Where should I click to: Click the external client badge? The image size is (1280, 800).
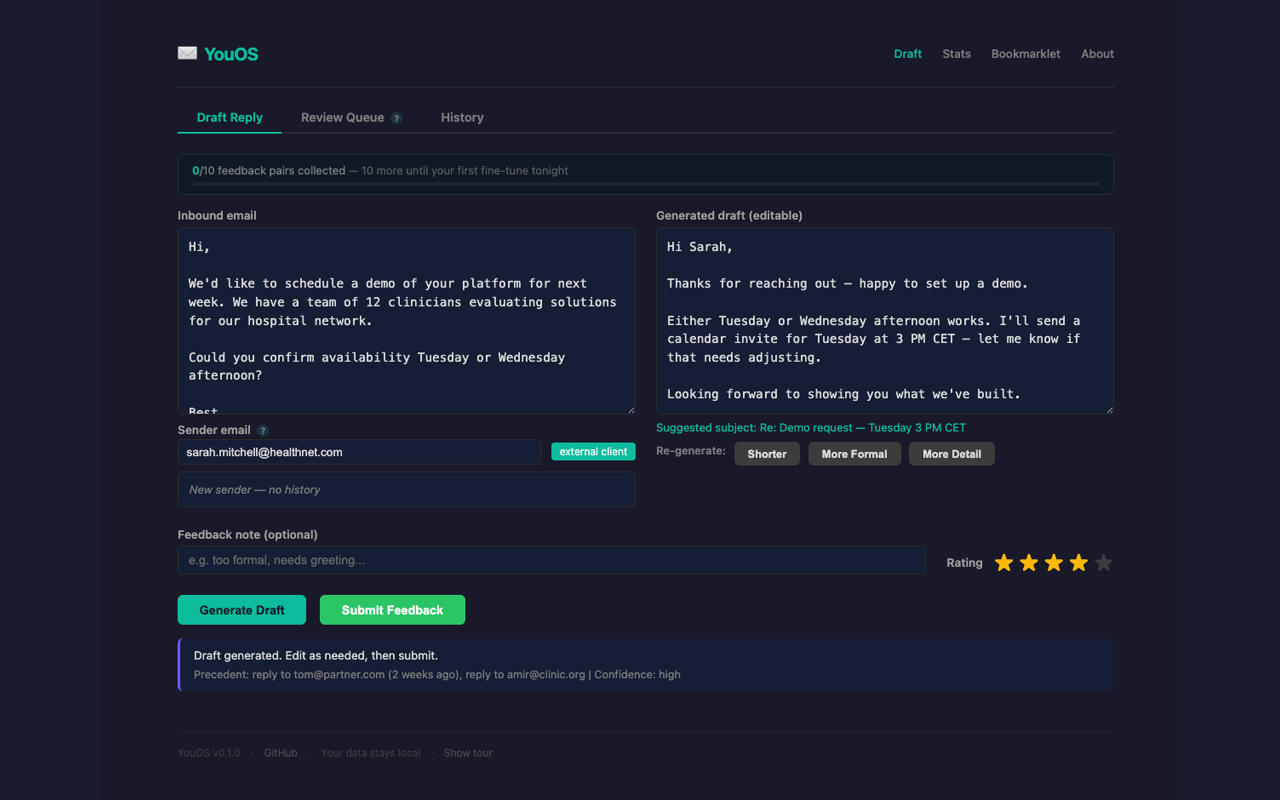tap(593, 452)
